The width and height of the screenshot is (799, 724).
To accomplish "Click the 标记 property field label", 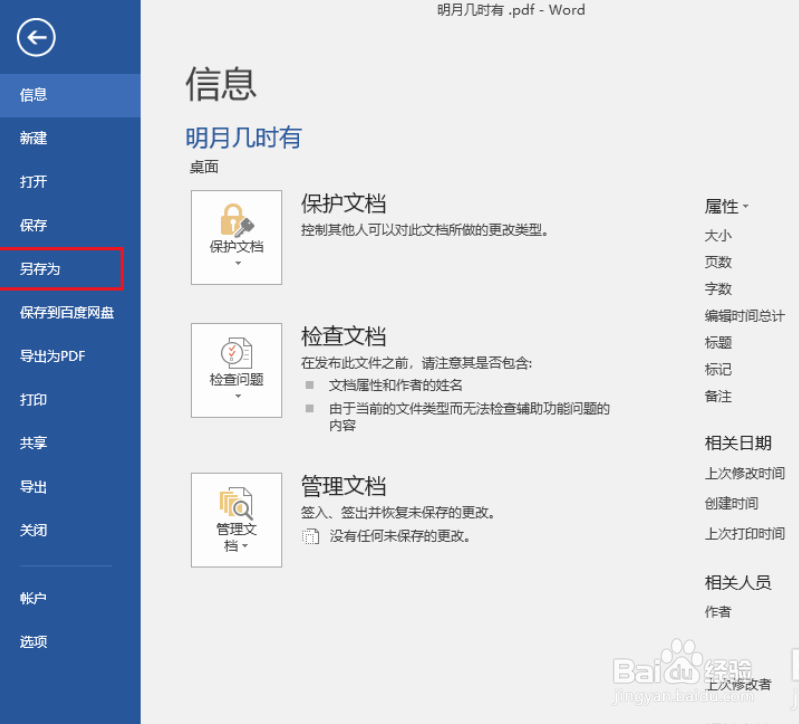I will pyautogui.click(x=718, y=369).
